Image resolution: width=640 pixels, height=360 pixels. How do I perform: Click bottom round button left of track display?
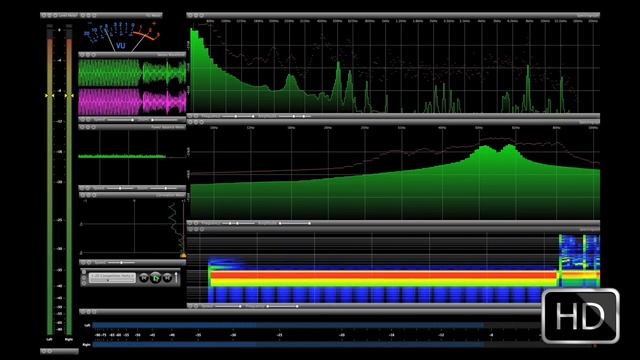pos(84,283)
